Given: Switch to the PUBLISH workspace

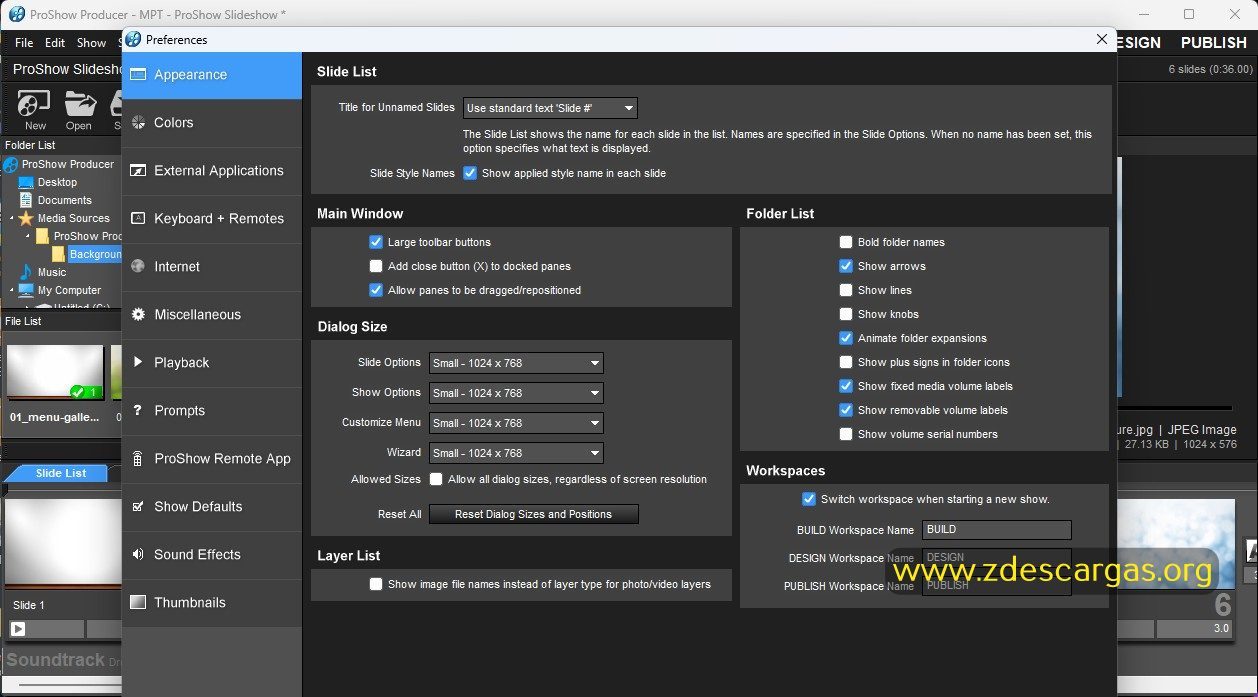Looking at the screenshot, I should point(1214,43).
